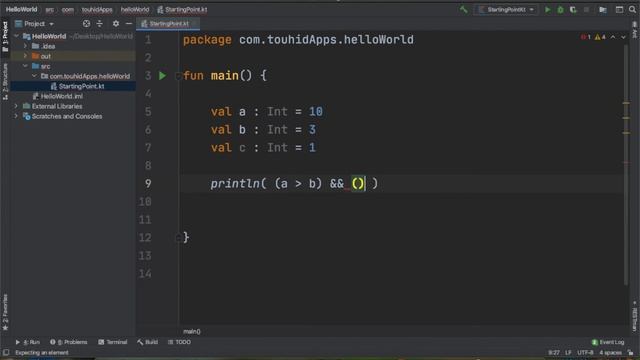Click the touhidApps breadcrumb in navigation bar

pyautogui.click(x=97, y=9)
